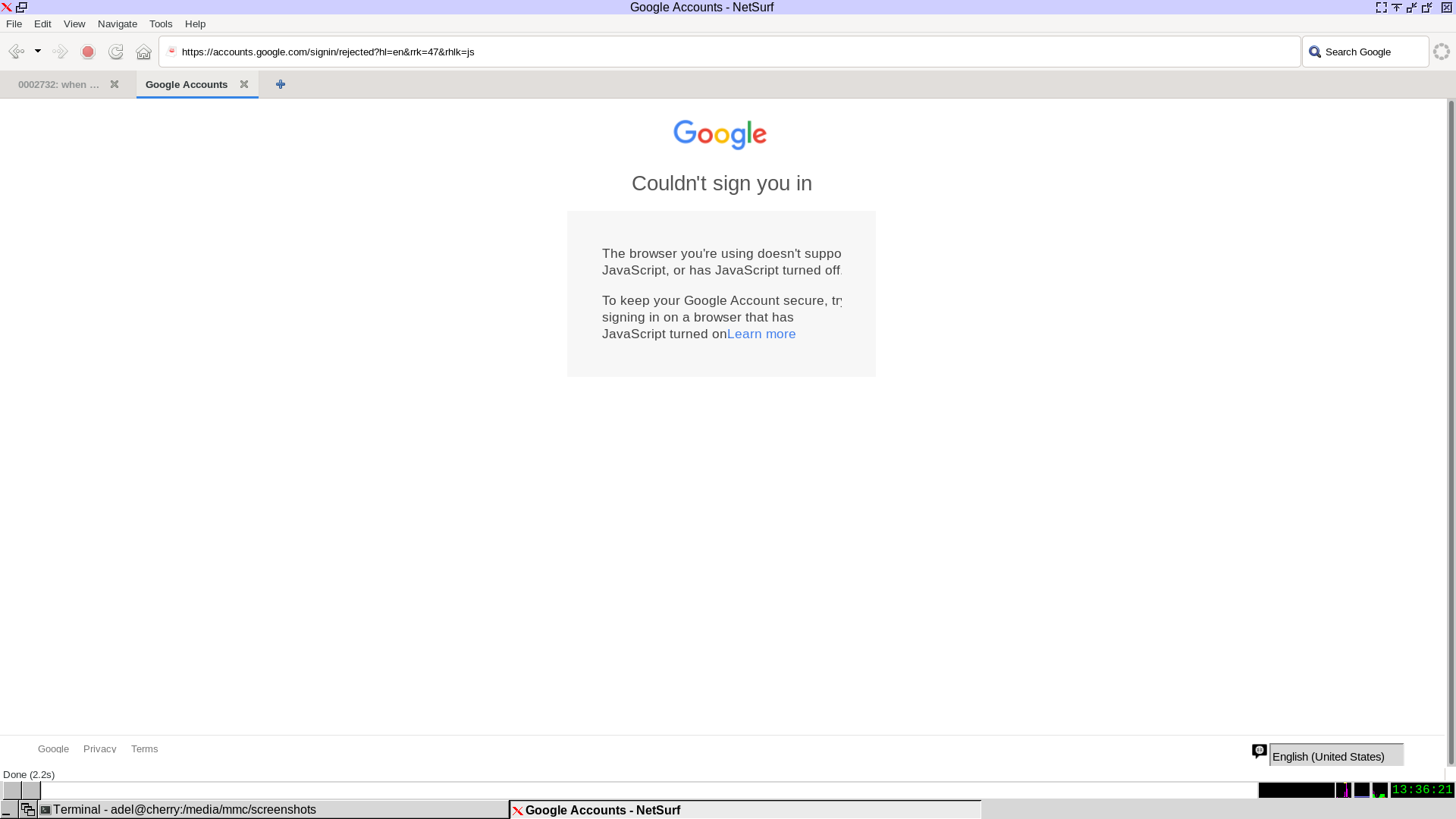
Task: Click the Terms footer link
Action: point(144,748)
